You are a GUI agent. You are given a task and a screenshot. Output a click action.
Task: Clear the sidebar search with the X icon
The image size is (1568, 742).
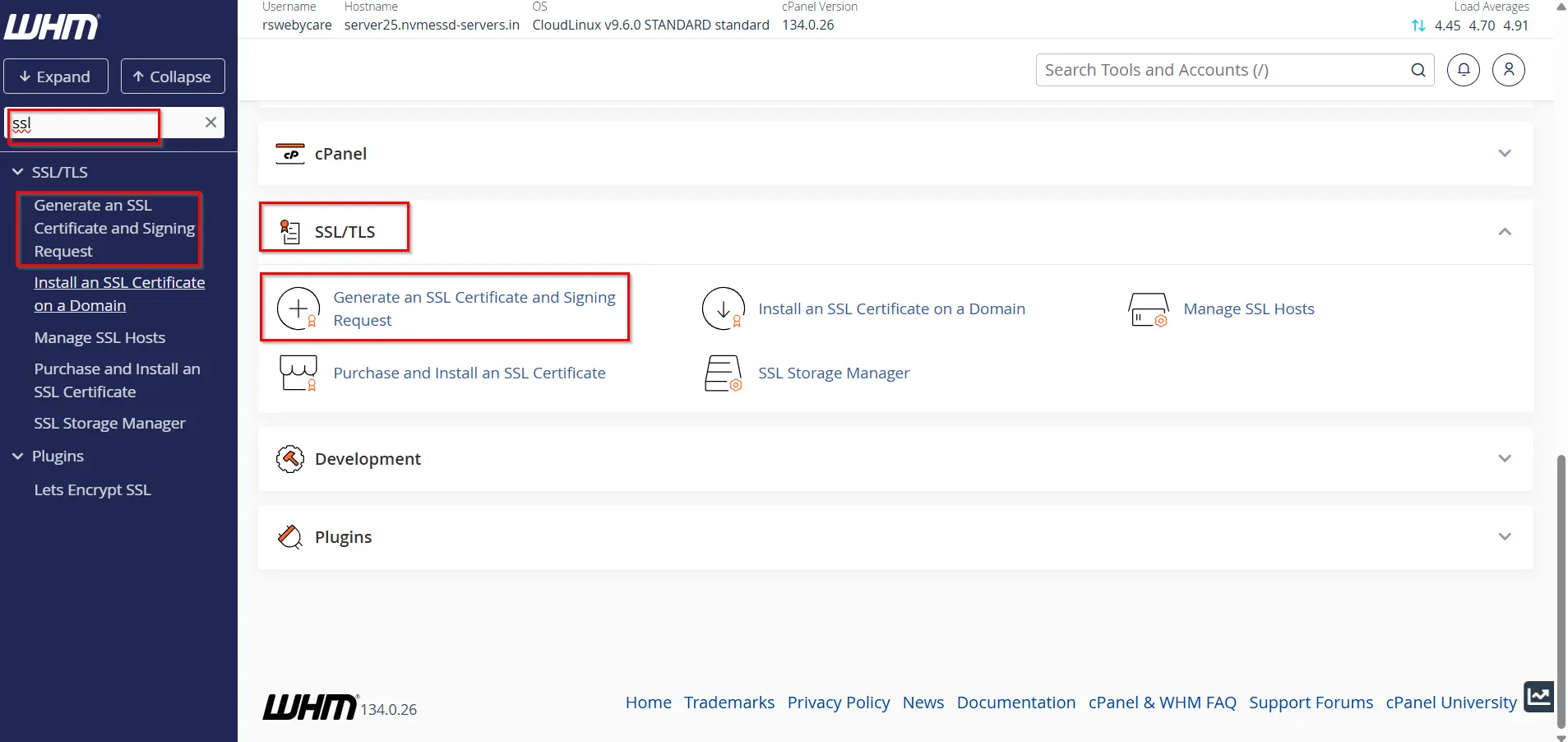[210, 123]
